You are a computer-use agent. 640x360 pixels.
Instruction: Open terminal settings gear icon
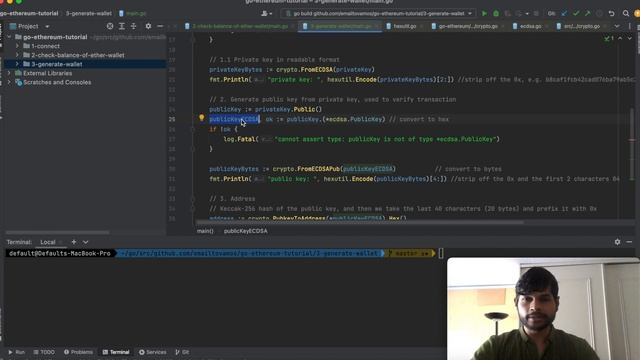point(617,242)
